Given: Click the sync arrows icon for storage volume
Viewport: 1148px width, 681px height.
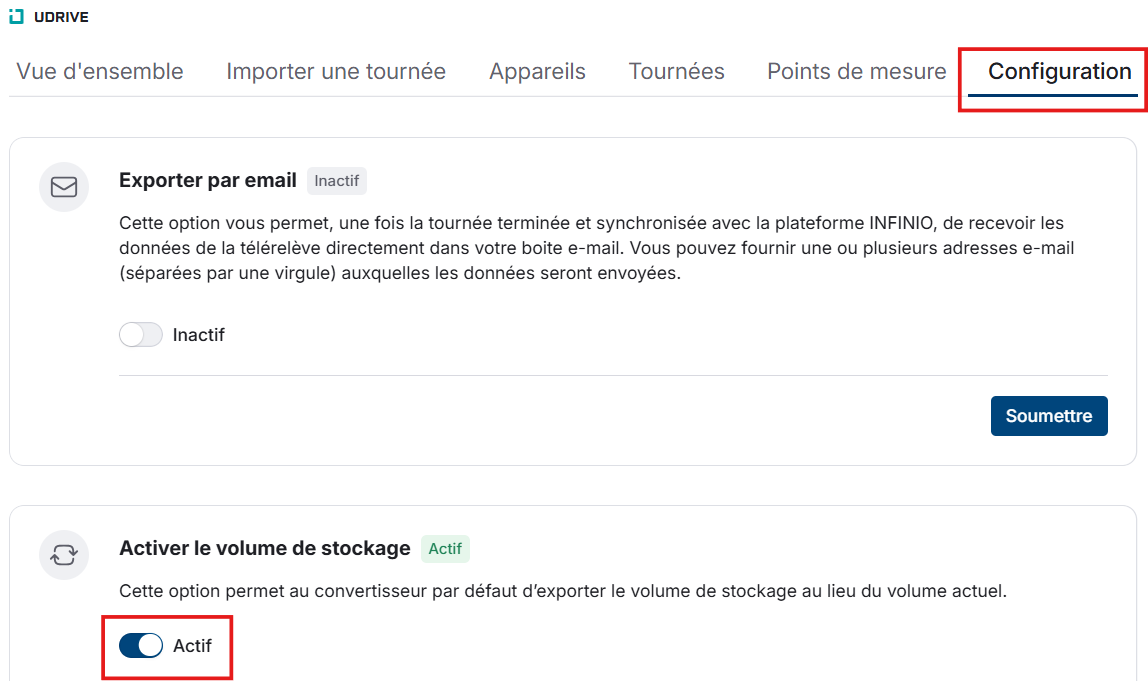Looking at the screenshot, I should click(64, 554).
